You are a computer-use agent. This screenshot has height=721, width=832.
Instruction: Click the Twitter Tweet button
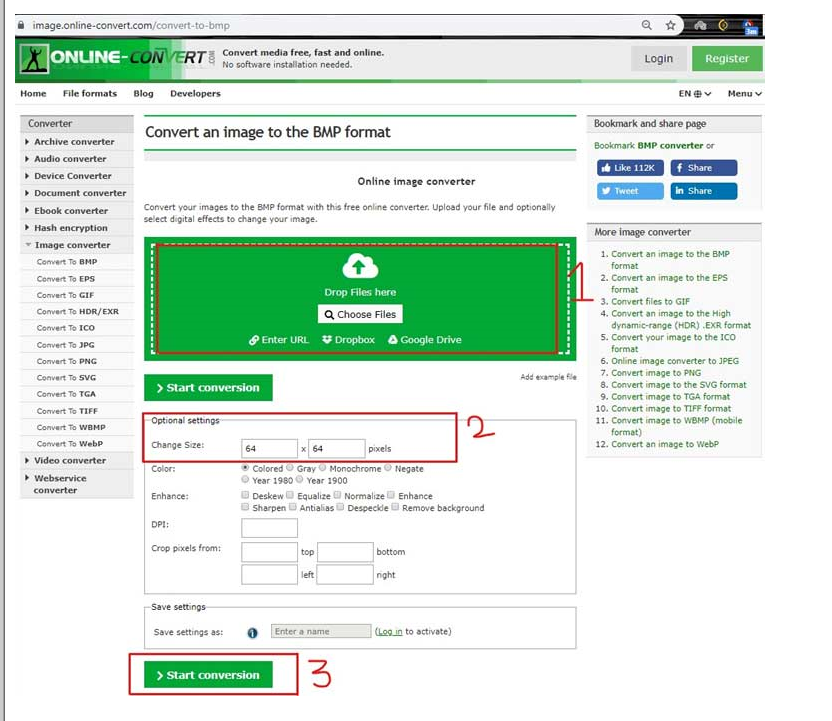[630, 191]
